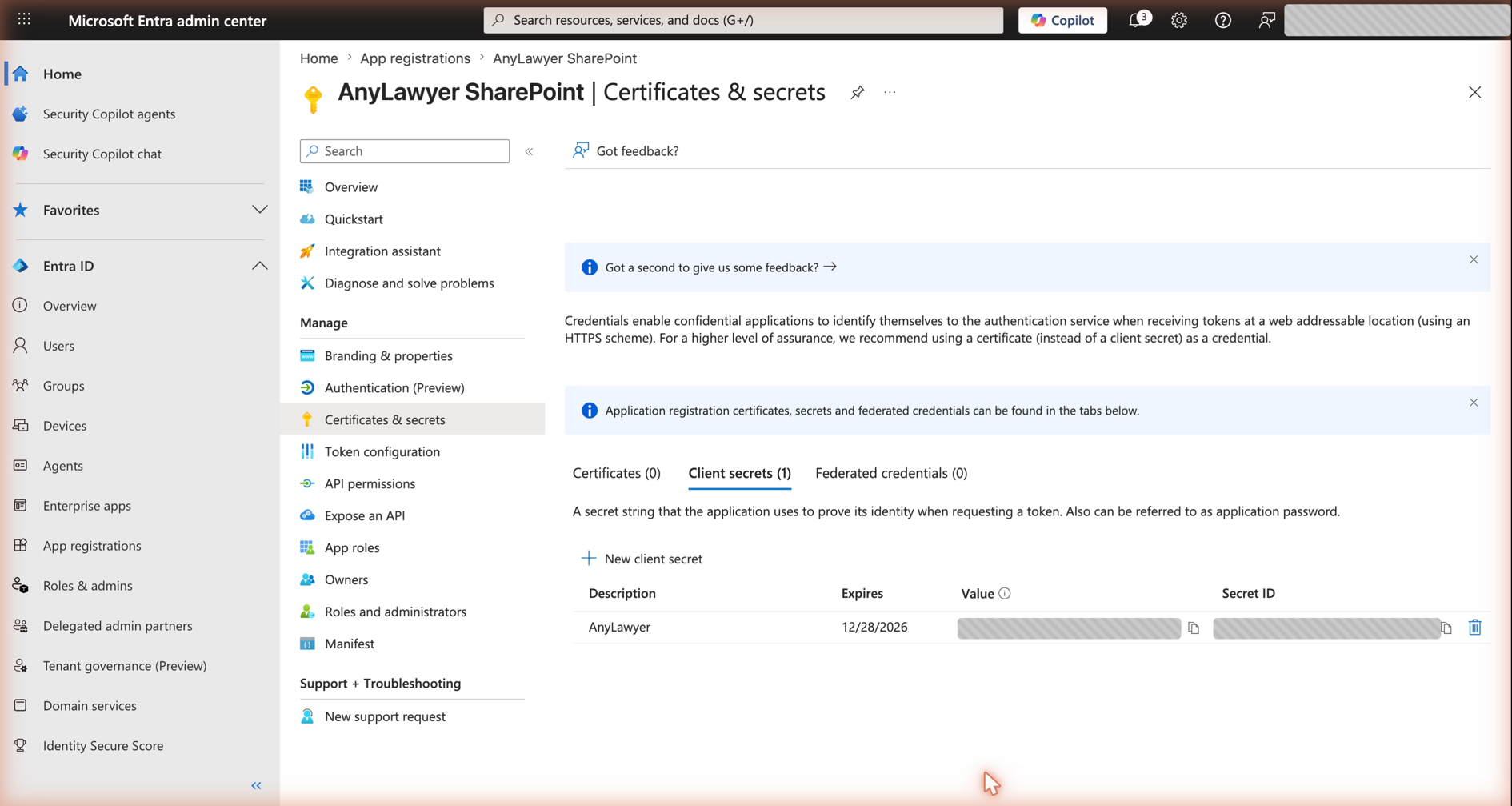1512x806 pixels.
Task: Open Roles and administrators in the Manage list
Action: tap(395, 612)
